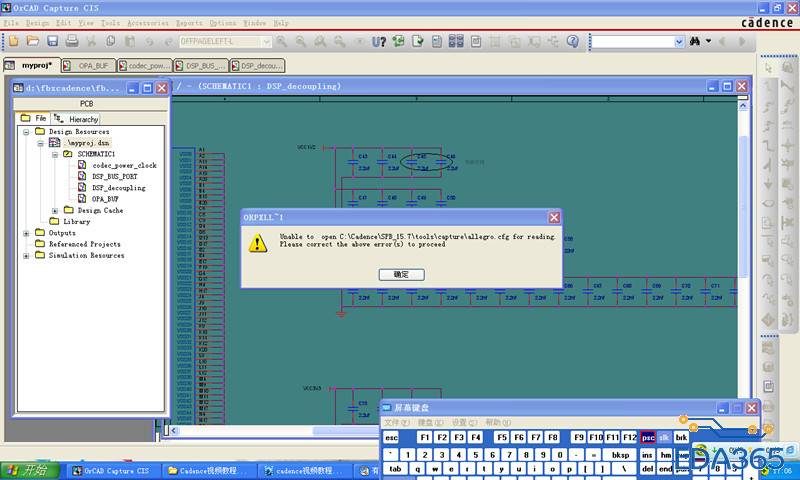Click the Save disk toolbar icon
Viewport: 800px width, 480px height.
pyautogui.click(x=53, y=41)
